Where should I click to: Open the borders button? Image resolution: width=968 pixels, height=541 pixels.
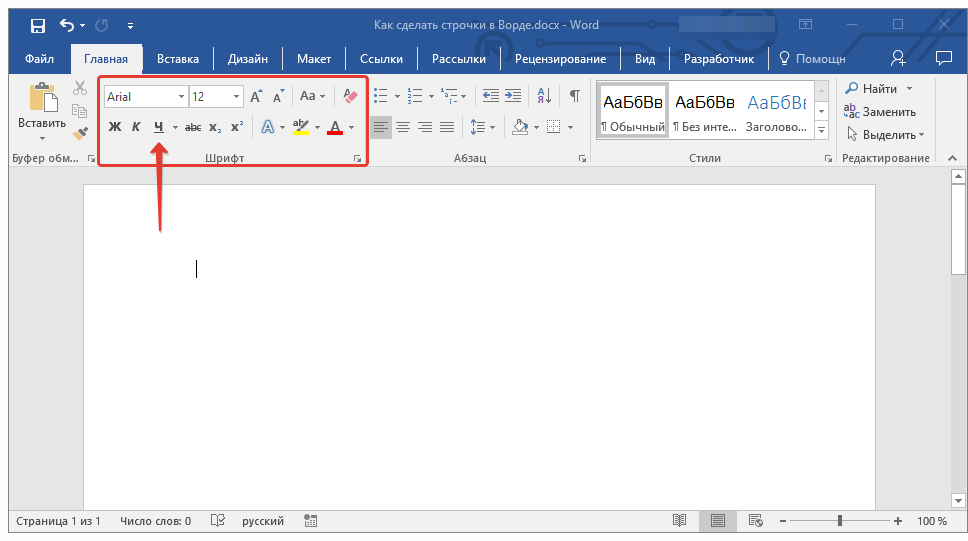(554, 127)
